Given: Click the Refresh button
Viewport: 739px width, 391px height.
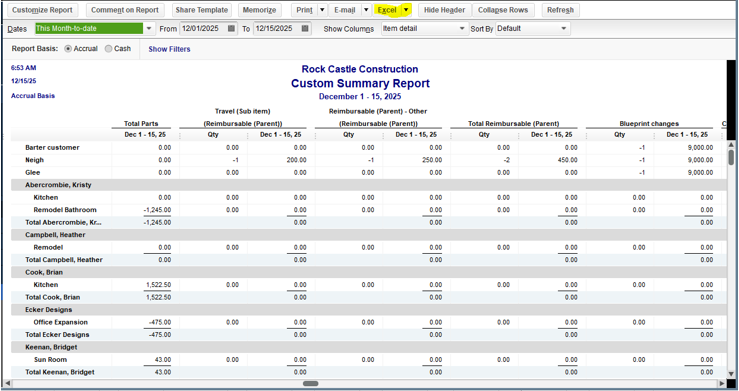Looking at the screenshot, I should pyautogui.click(x=560, y=10).
